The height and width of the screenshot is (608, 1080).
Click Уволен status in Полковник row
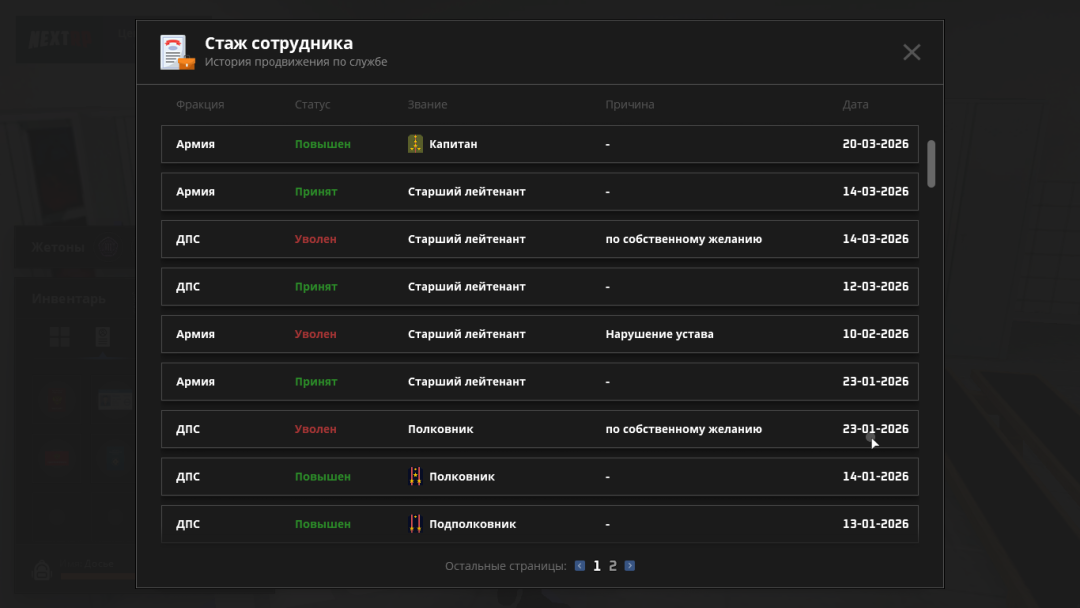coord(315,429)
